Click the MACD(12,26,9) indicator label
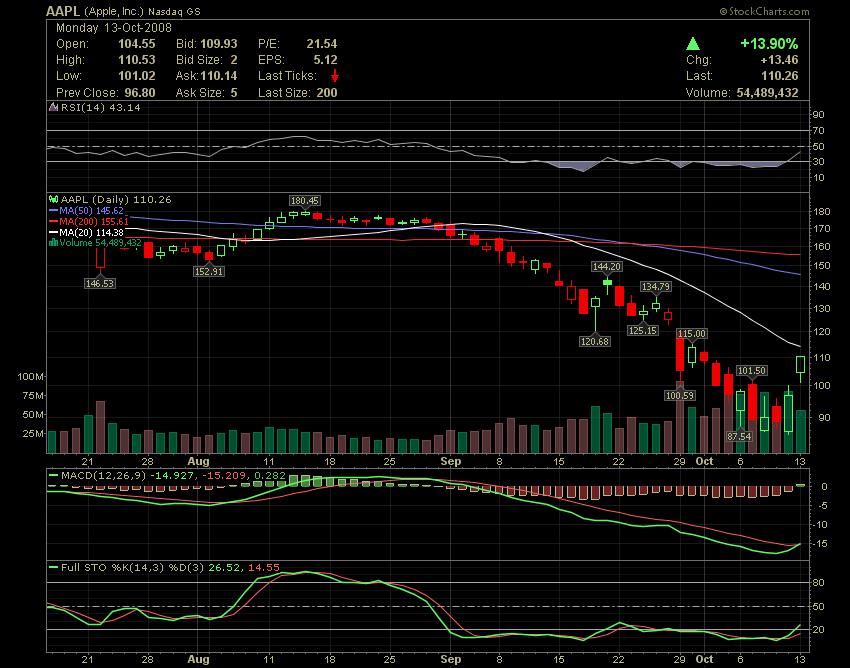850x668 pixels. pyautogui.click(x=104, y=476)
